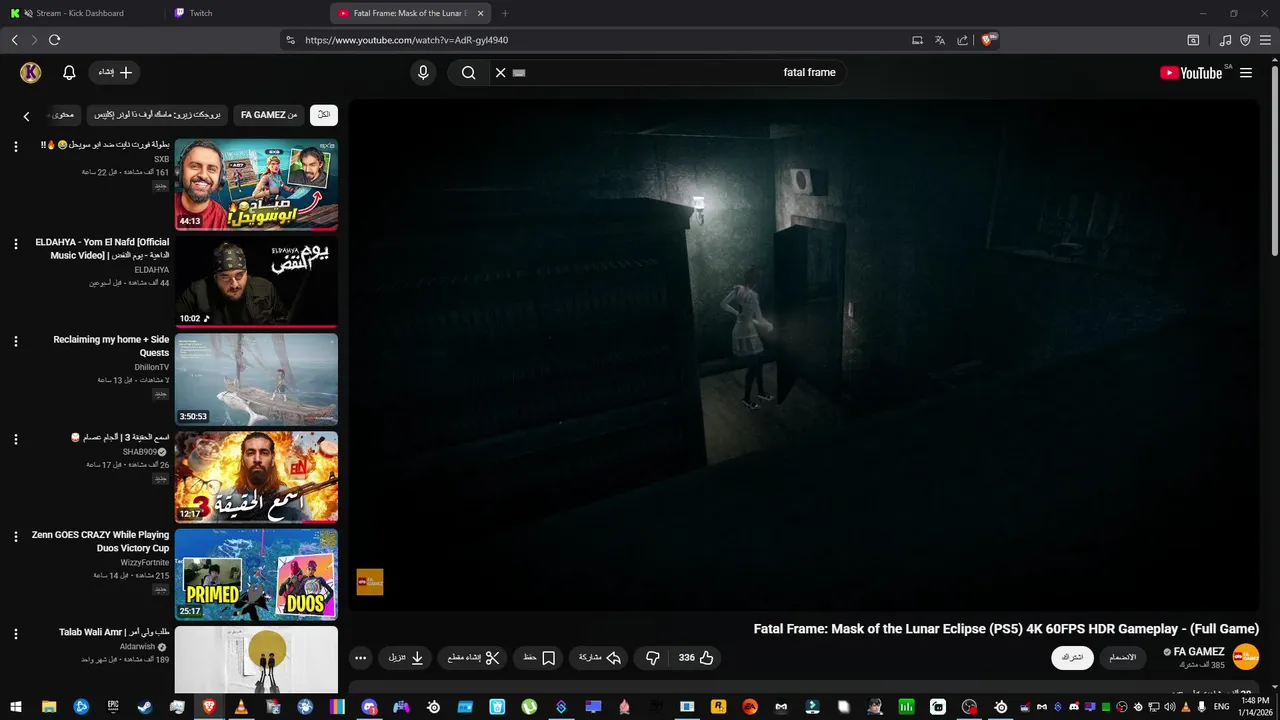Select the Project Zero Mask of Lunar Eclipse chip

pyautogui.click(x=157, y=115)
